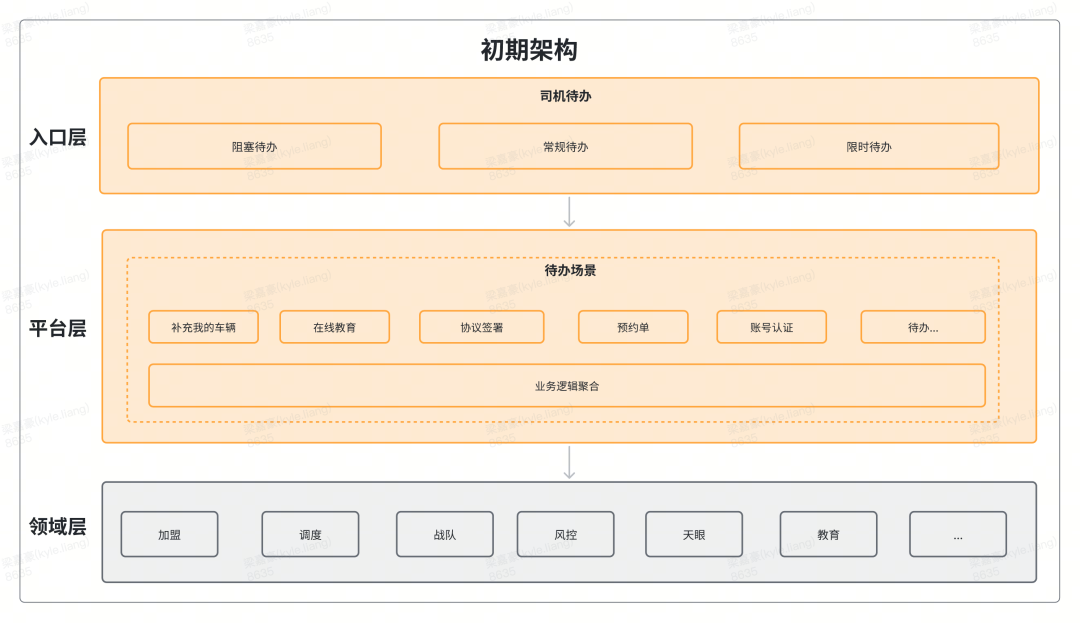Select the 待办... scenario box
Viewport: 1080px width, 623px height.
[x=923, y=327]
